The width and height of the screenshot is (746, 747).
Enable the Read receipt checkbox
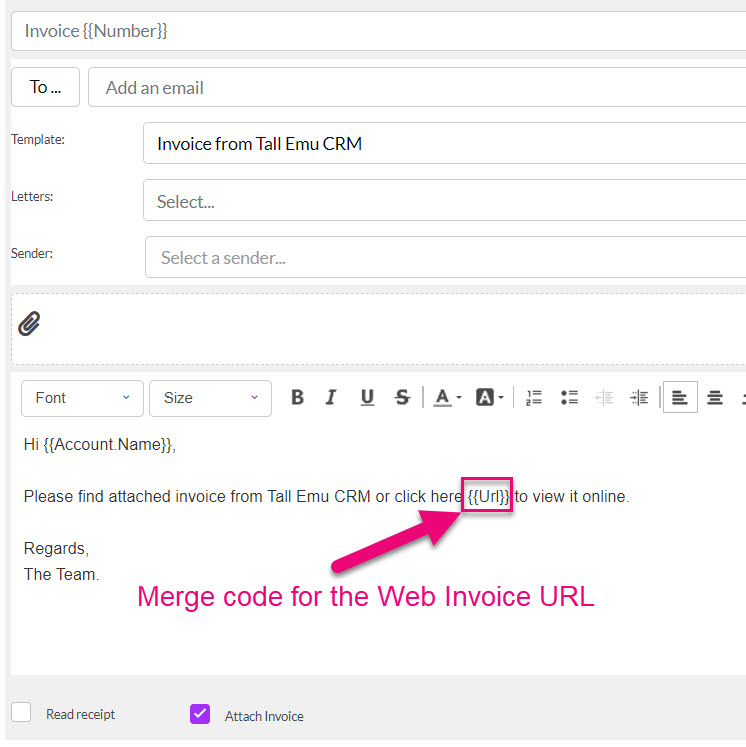(x=21, y=713)
